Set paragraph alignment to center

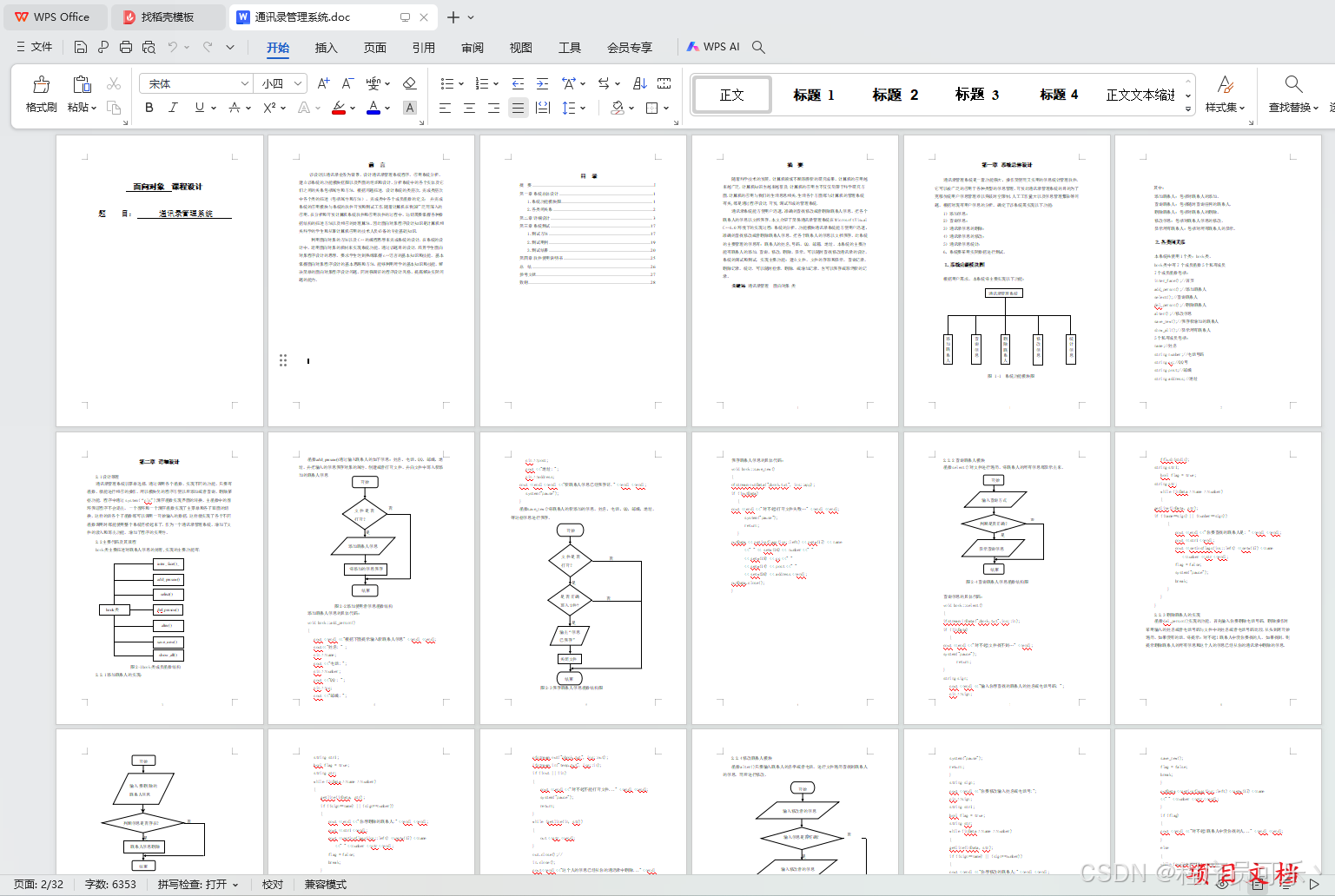click(469, 108)
